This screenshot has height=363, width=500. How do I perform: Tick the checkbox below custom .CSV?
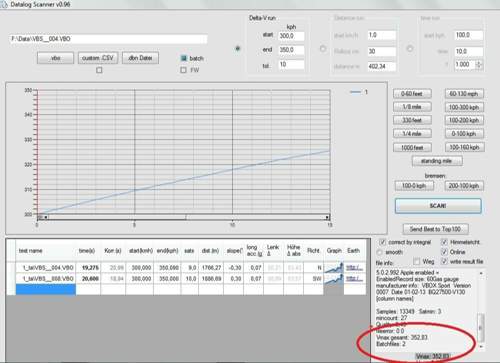pos(99,70)
